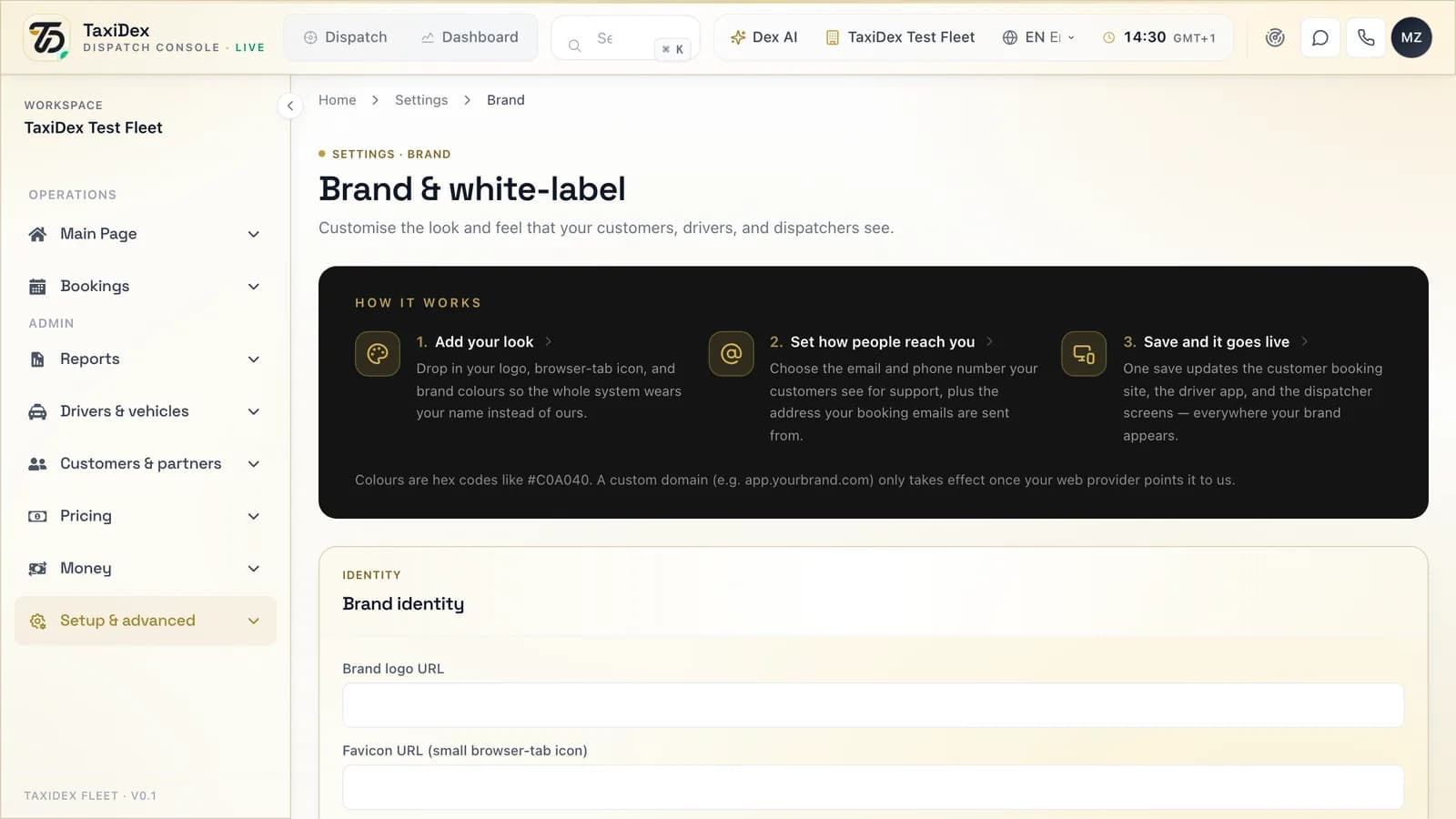Open the Dispatch tab
This screenshot has height=819, width=1456.
(x=346, y=37)
